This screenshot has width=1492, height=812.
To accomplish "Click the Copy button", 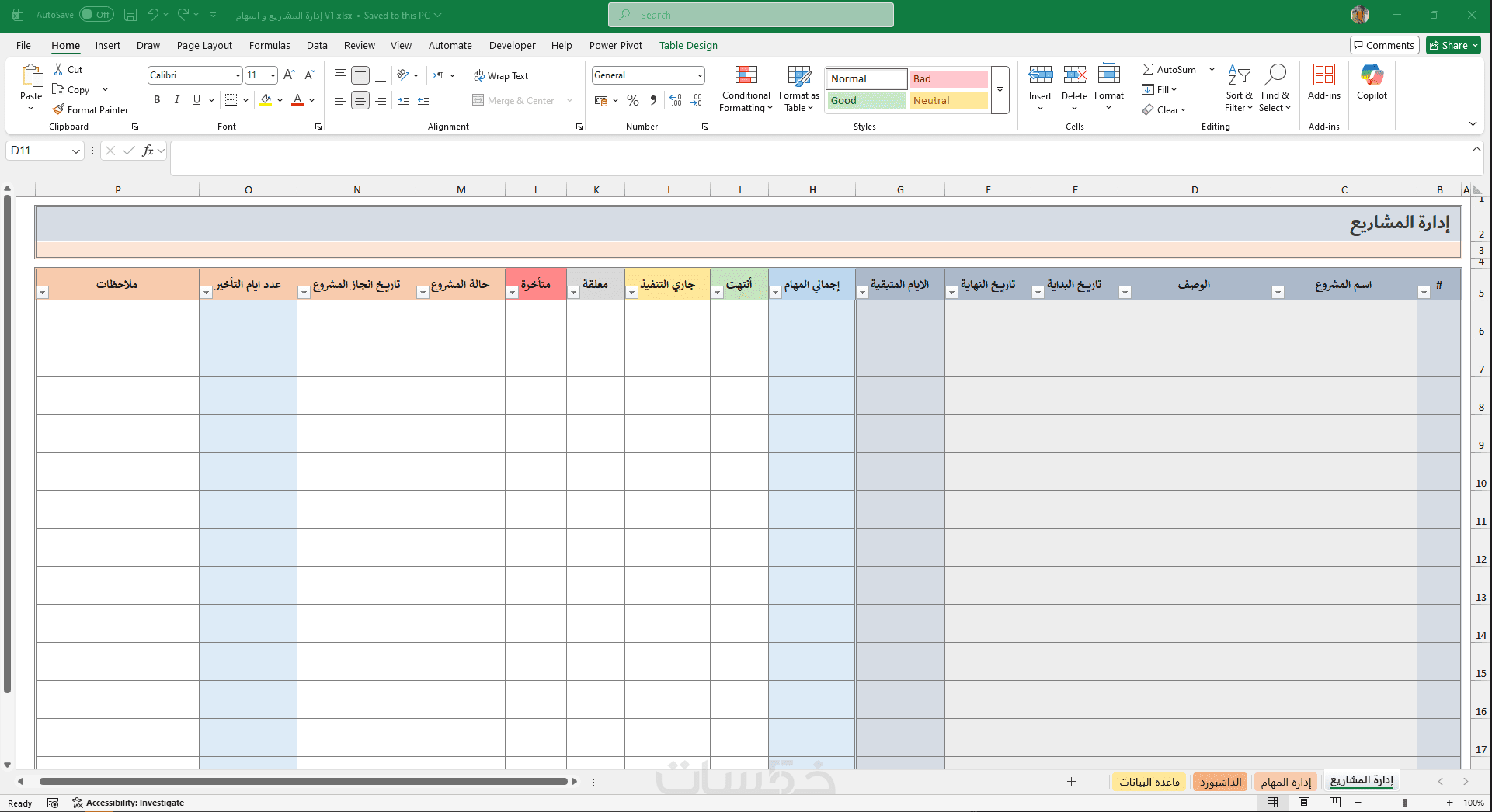I will (71, 89).
